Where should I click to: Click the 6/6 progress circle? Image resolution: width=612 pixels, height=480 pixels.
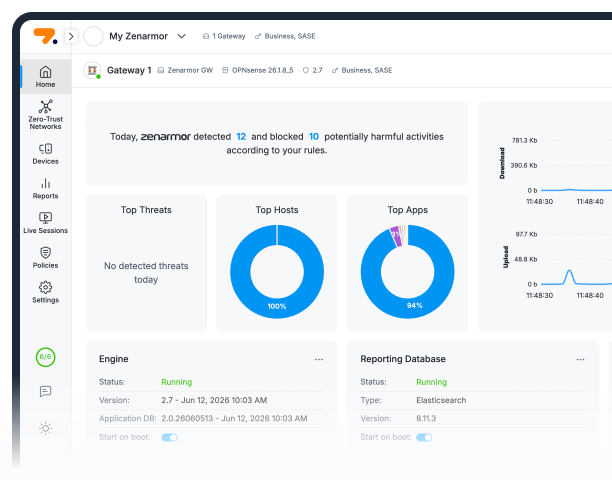click(45, 357)
